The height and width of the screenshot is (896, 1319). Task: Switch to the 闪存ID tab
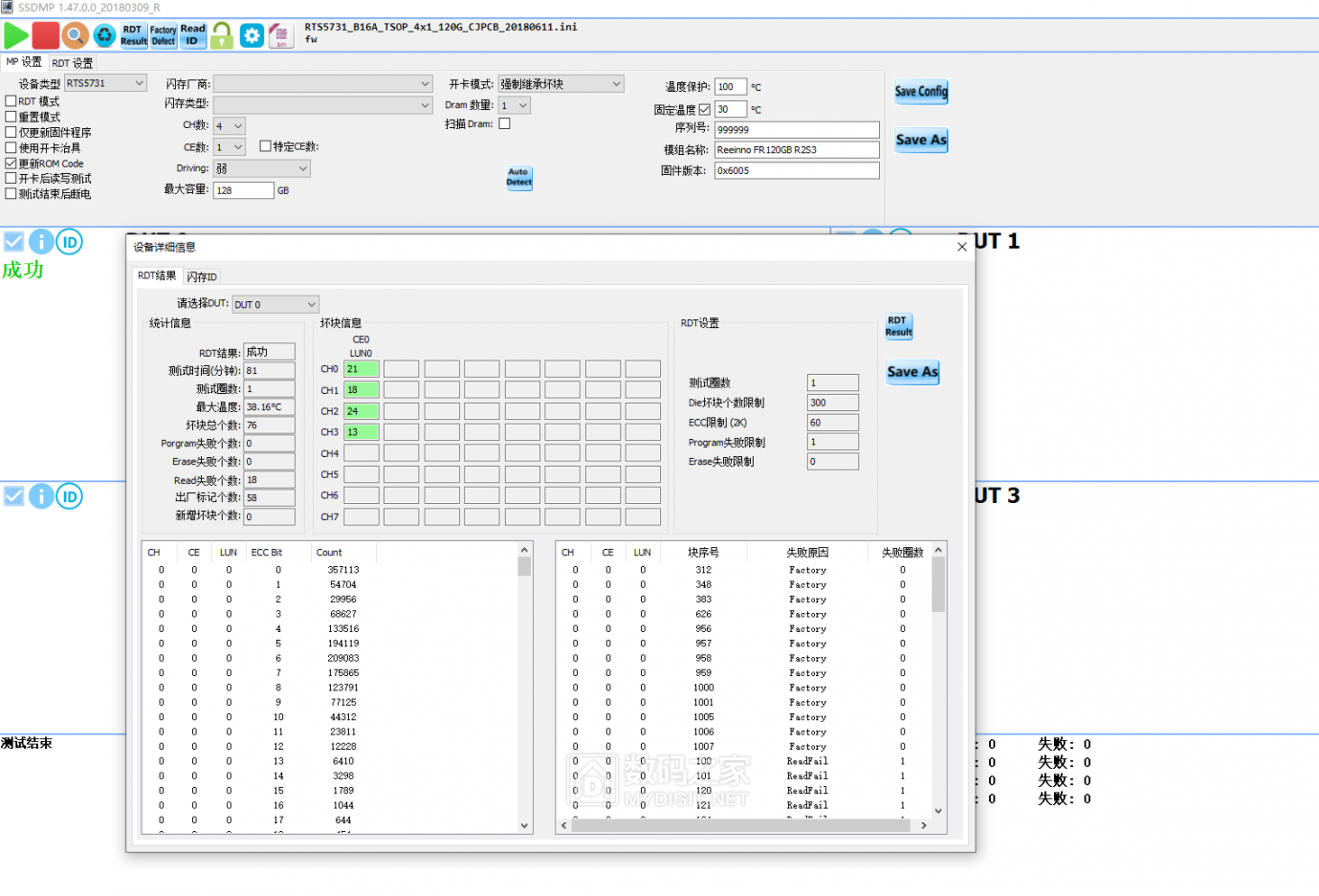point(202,276)
